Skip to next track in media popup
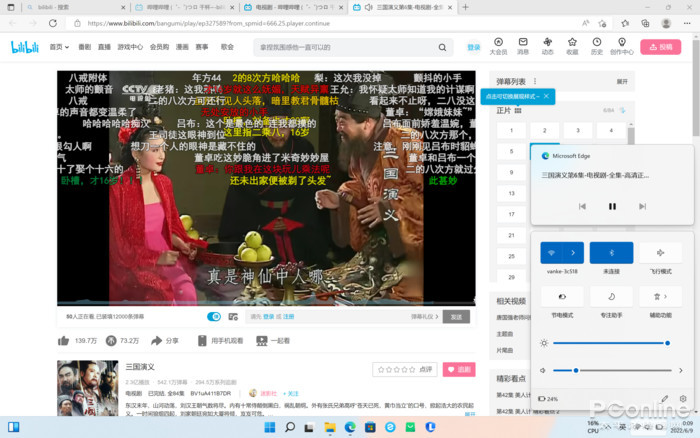Viewport: 700px width, 438px height. tap(642, 206)
